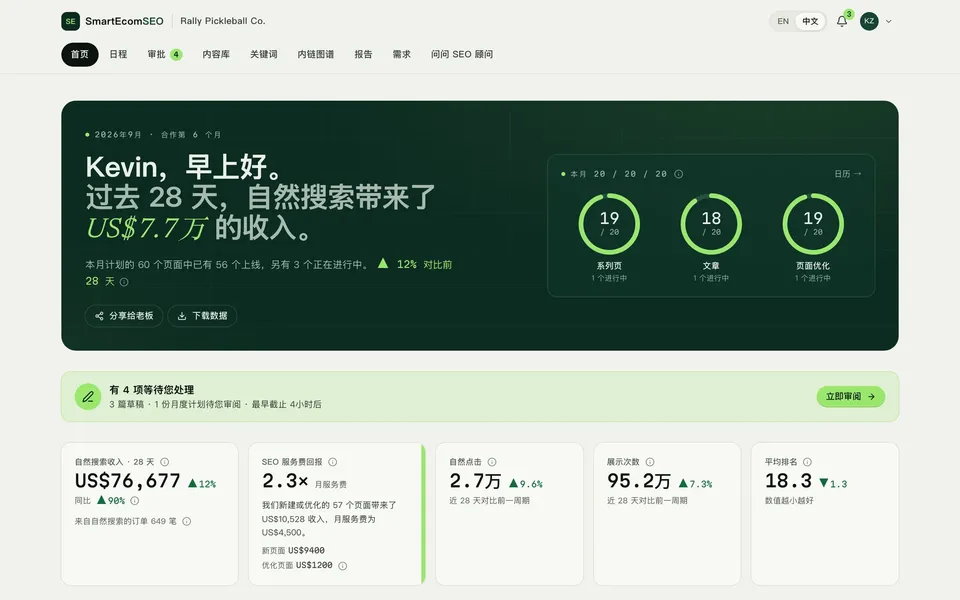Click the 审批 badge showing 4
The height and width of the screenshot is (600, 960).
(176, 54)
